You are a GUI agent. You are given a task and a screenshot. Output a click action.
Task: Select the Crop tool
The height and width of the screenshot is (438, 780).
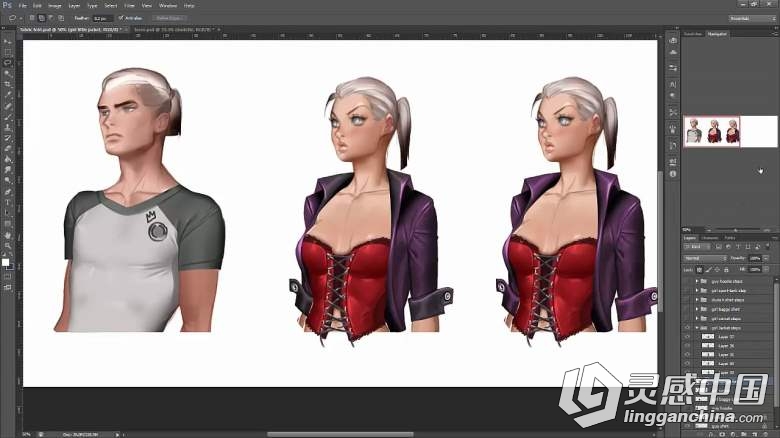[x=7, y=84]
